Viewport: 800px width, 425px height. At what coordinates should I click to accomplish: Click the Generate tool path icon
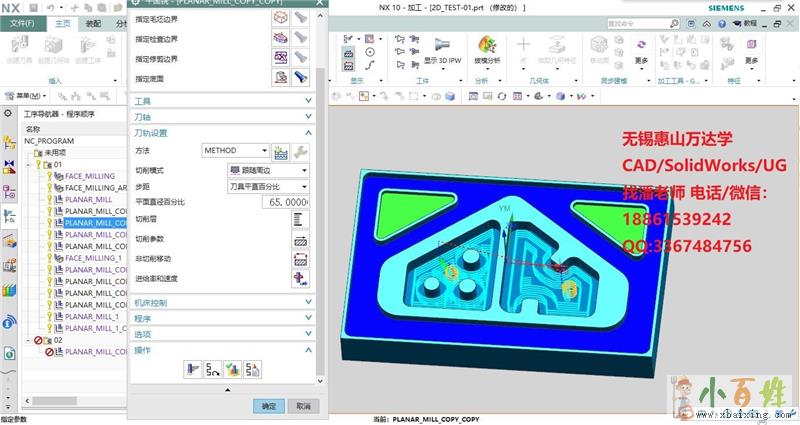point(192,370)
